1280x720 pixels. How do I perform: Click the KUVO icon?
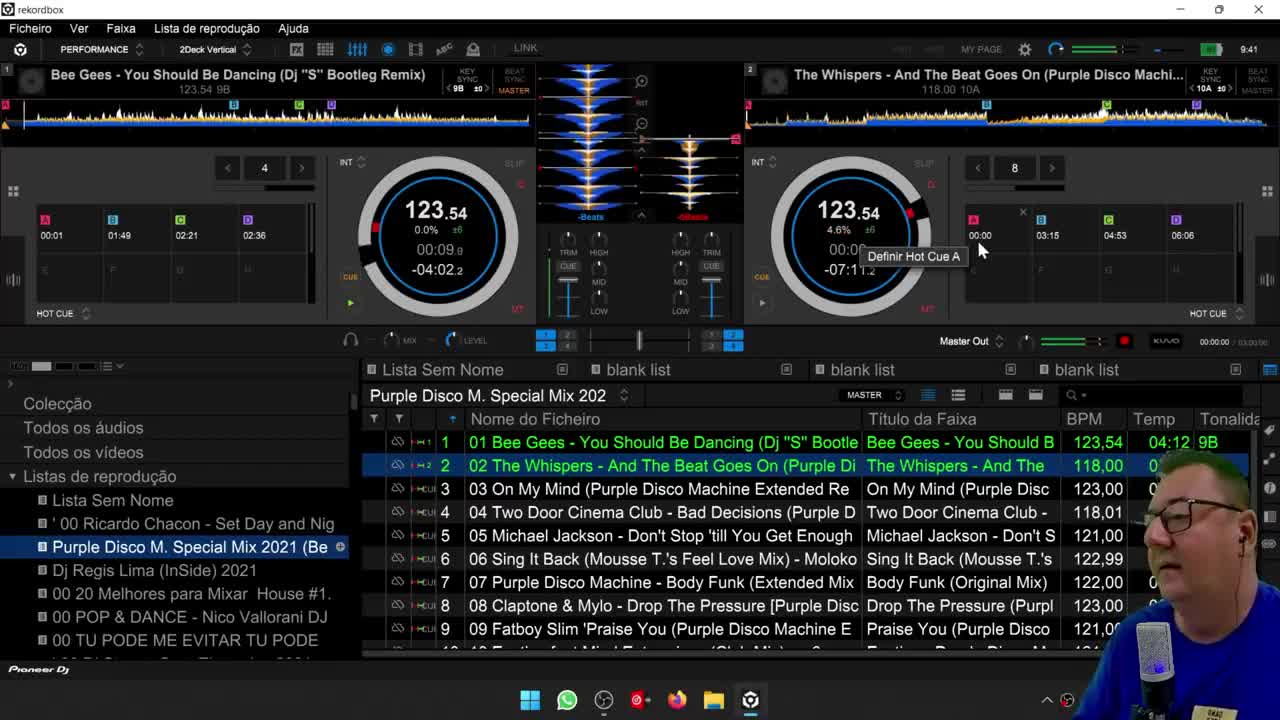pos(1166,341)
